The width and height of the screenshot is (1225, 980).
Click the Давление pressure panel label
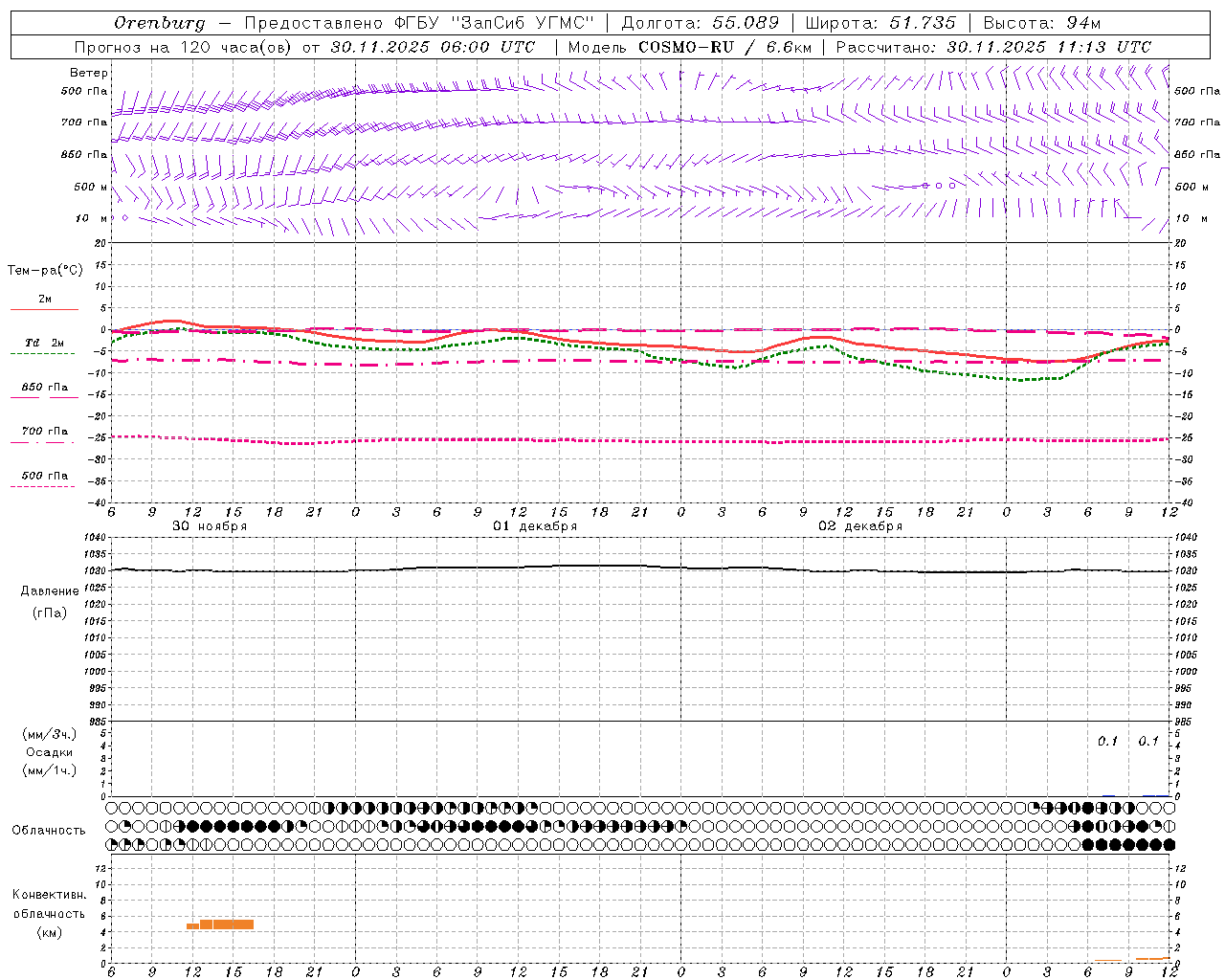pyautogui.click(x=50, y=591)
